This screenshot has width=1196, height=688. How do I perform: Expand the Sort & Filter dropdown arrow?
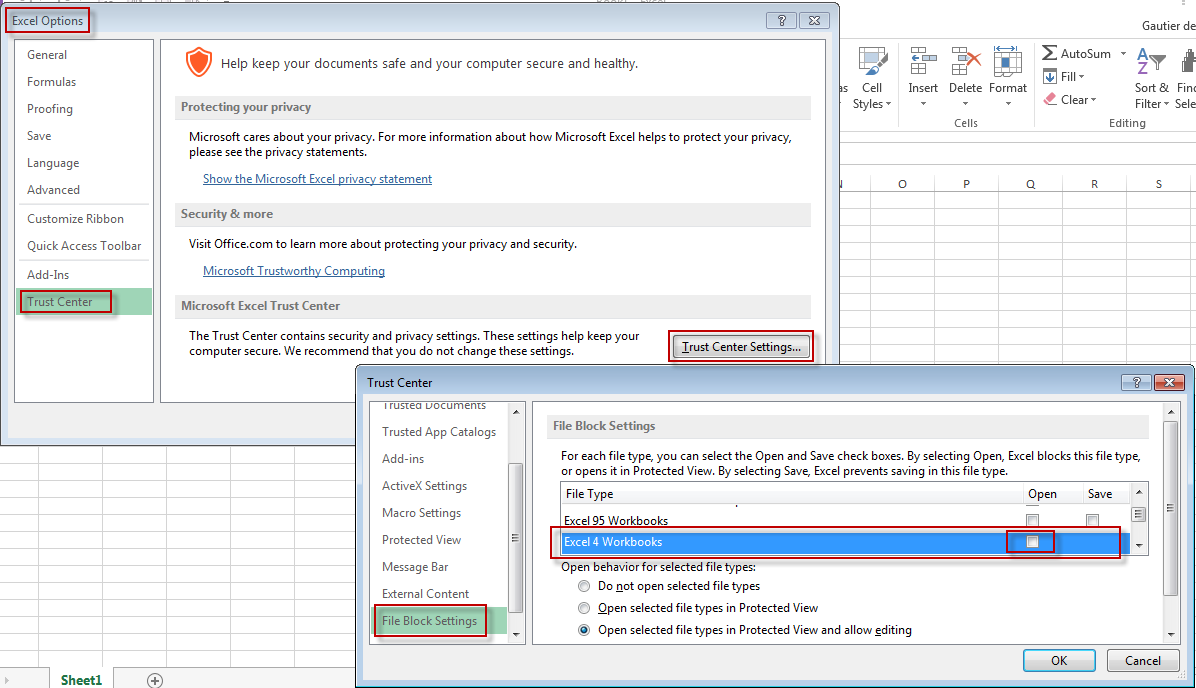tap(1166, 104)
